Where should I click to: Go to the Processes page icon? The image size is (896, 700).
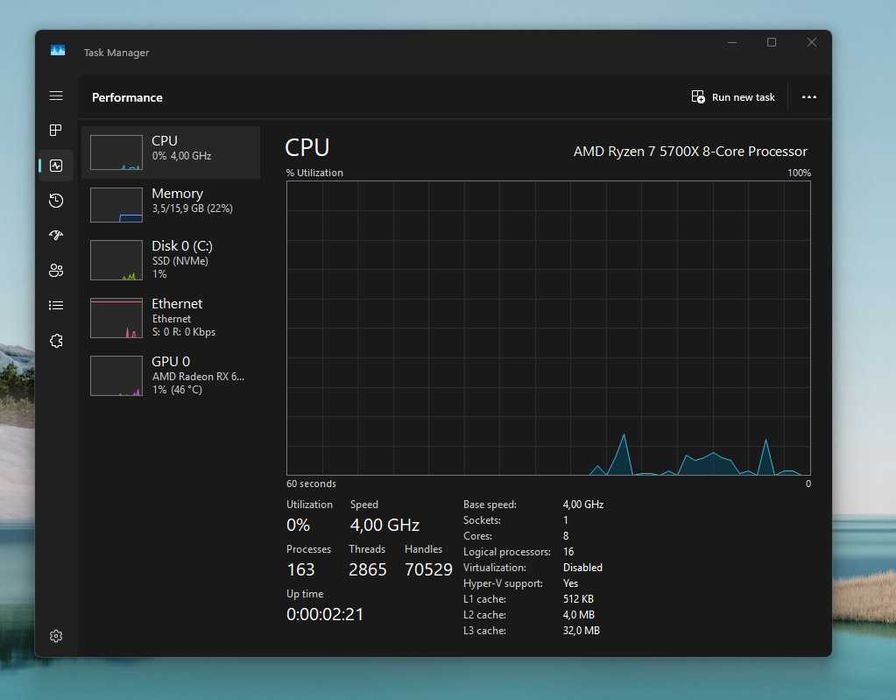(x=56, y=130)
